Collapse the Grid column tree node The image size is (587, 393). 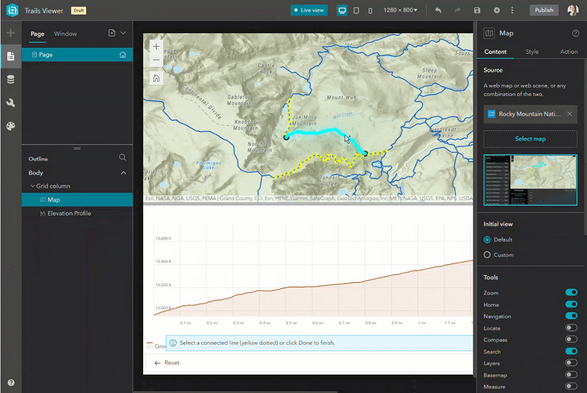33,186
